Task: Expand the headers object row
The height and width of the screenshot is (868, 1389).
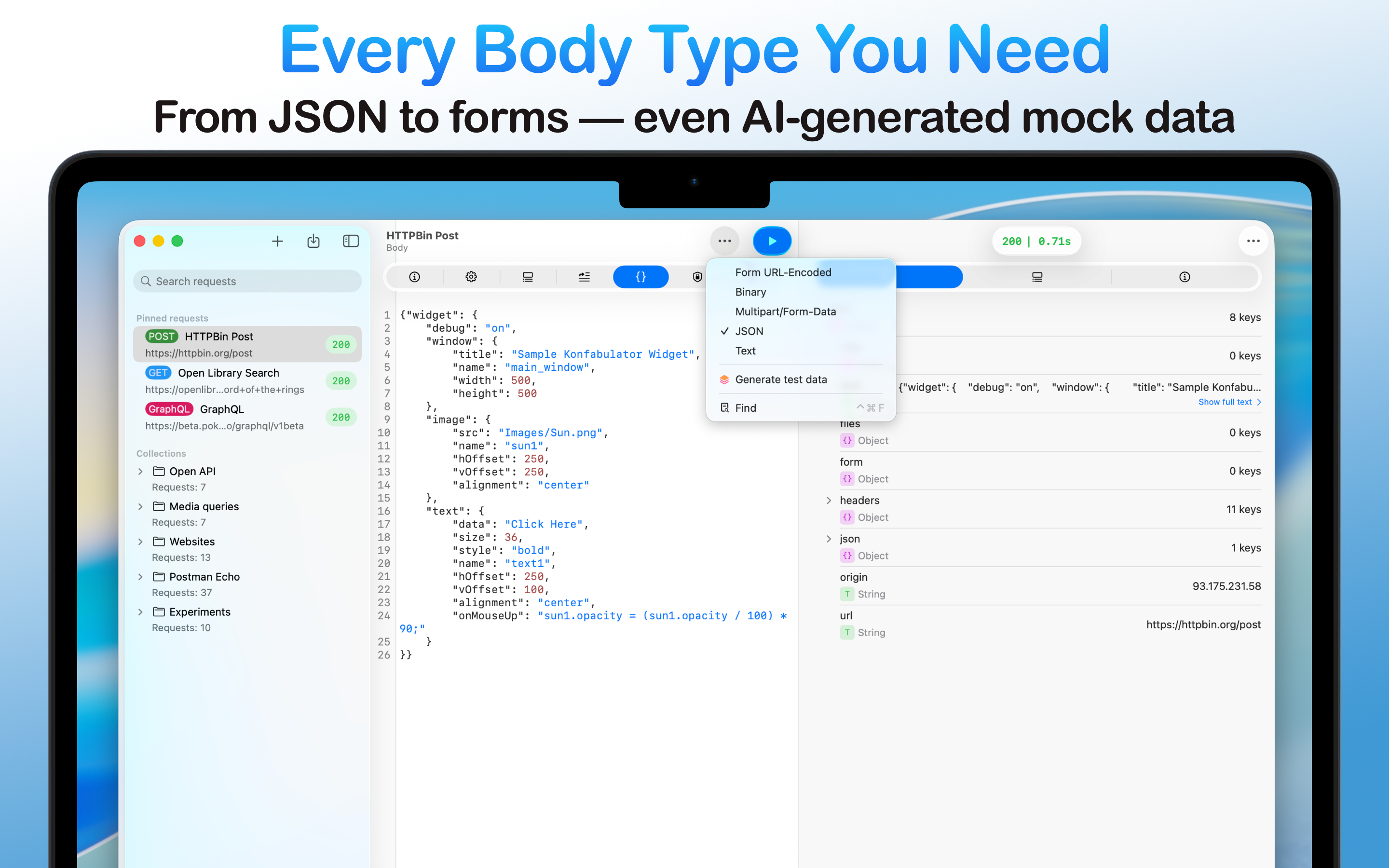Action: click(829, 501)
